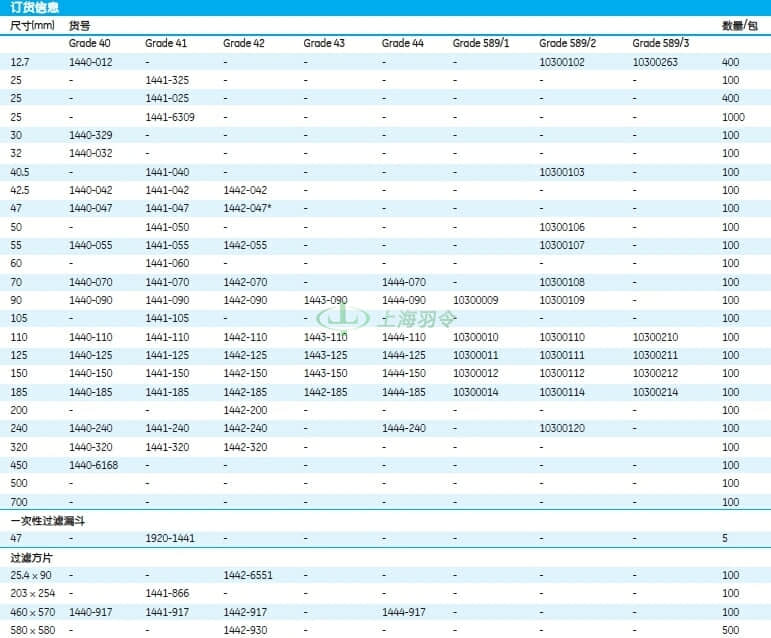The height and width of the screenshot is (638, 771).
Task: Click the Grade 41 column header
Action: coord(166,43)
